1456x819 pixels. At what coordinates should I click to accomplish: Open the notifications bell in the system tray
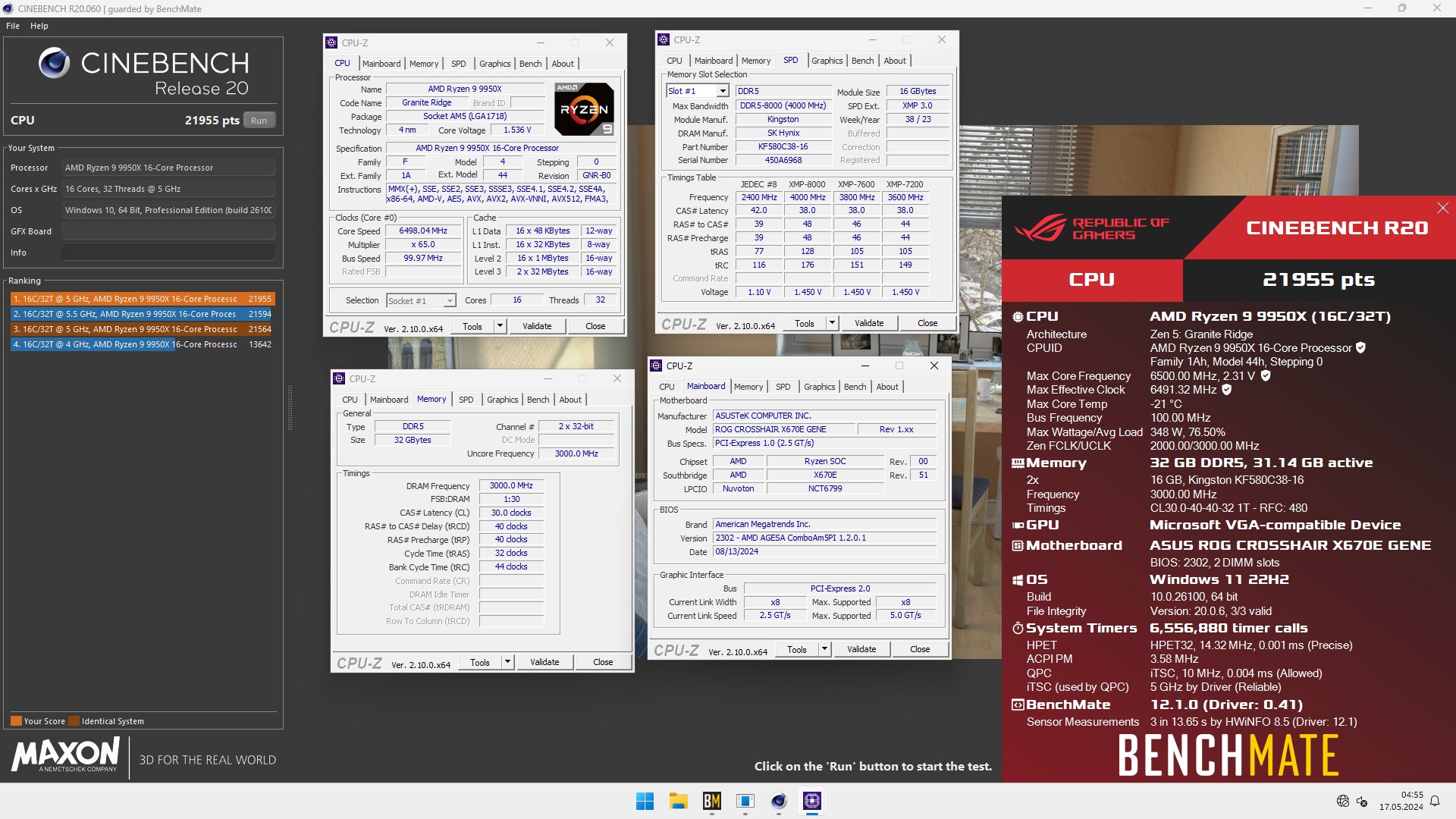(x=1435, y=801)
